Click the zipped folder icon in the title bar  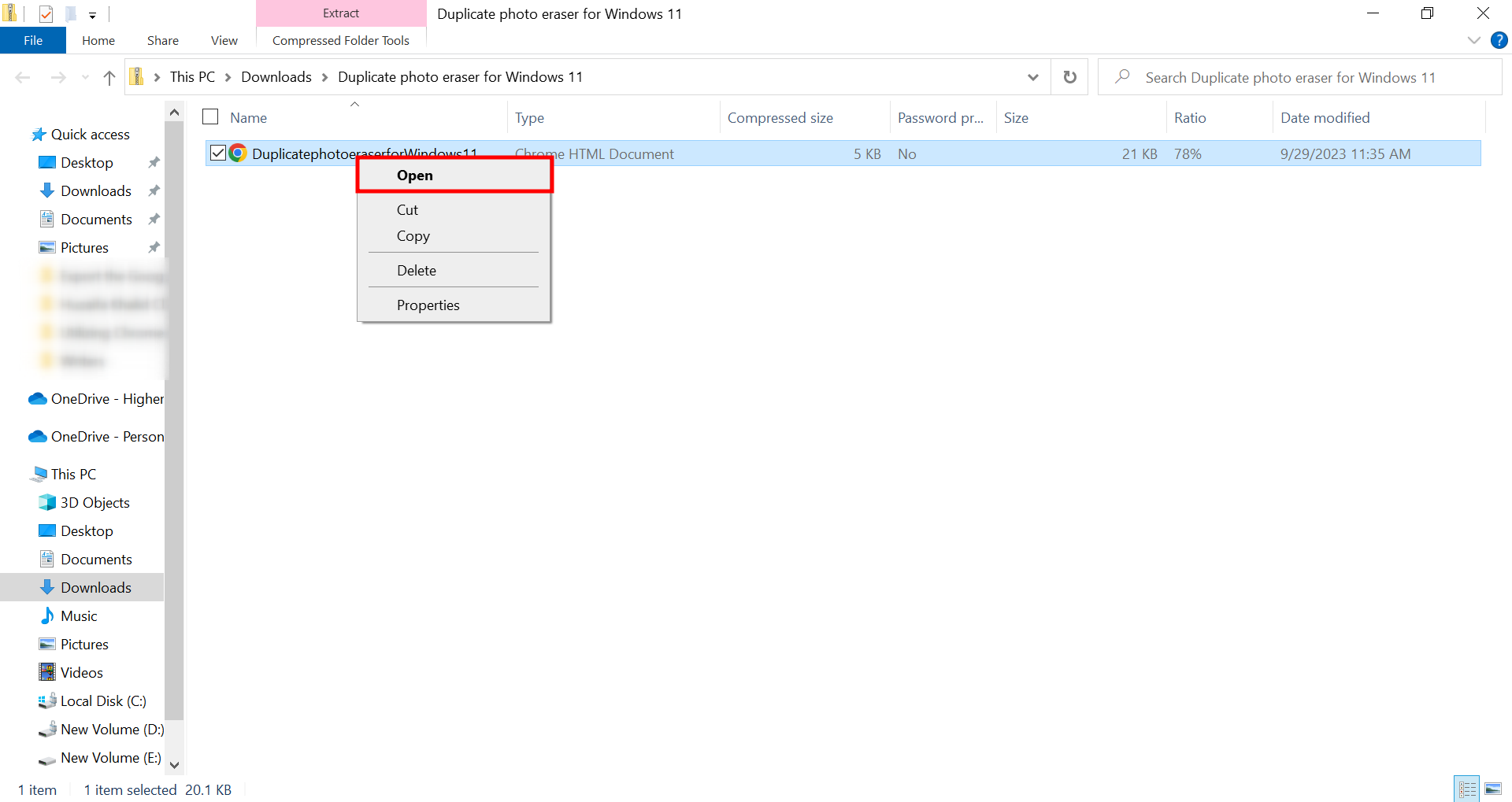coord(10,13)
